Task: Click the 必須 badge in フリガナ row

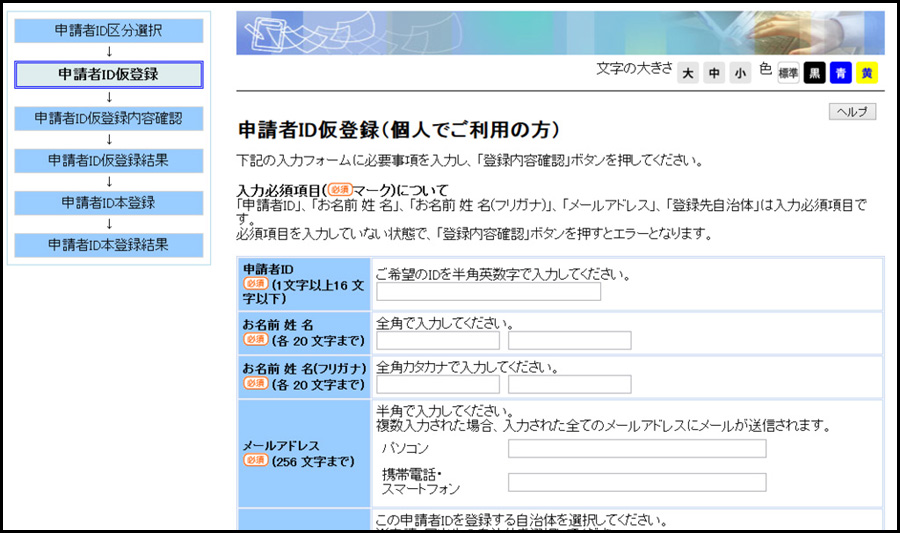Action: (x=255, y=383)
